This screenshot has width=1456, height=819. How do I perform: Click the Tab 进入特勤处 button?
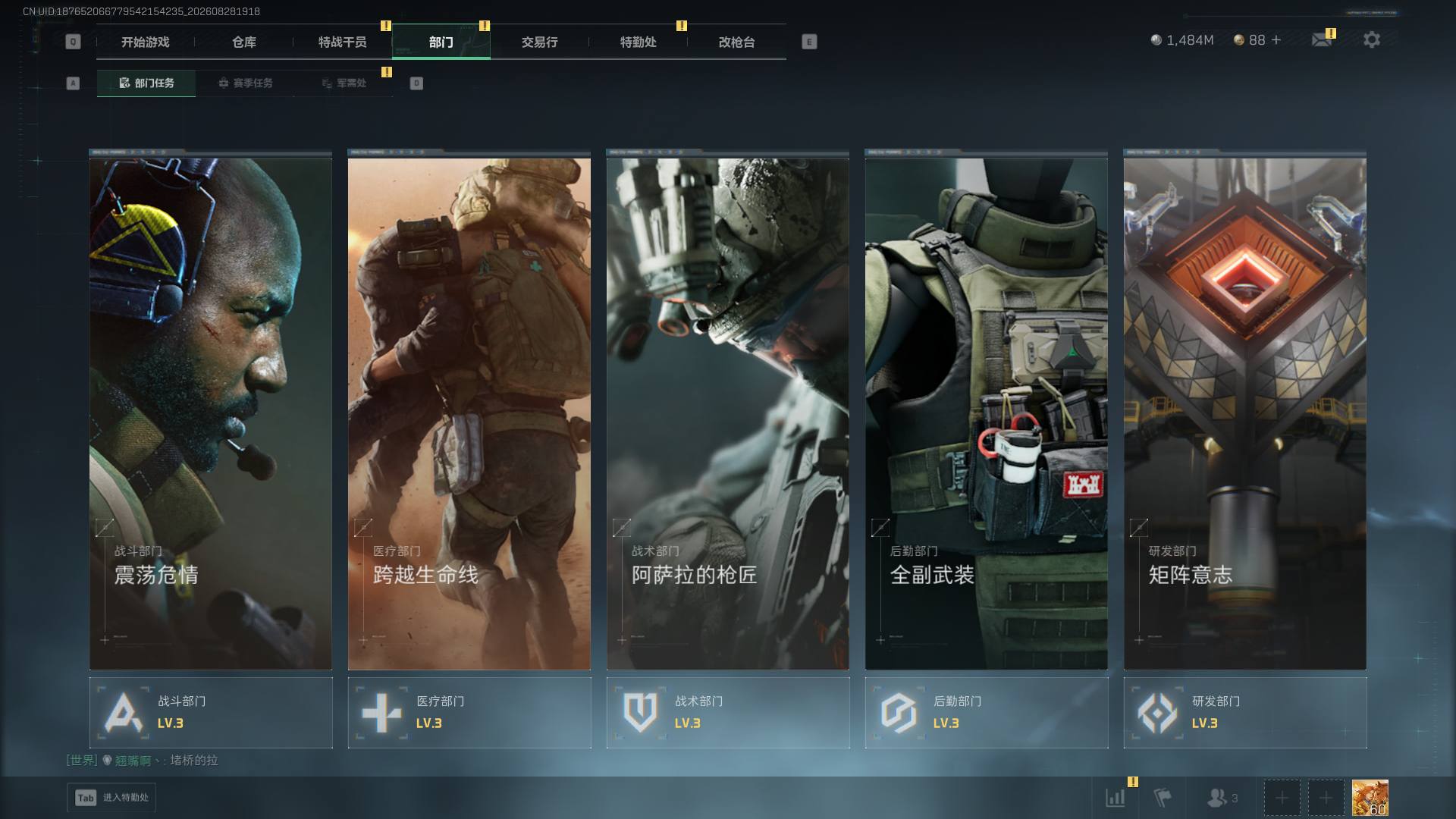(x=111, y=798)
